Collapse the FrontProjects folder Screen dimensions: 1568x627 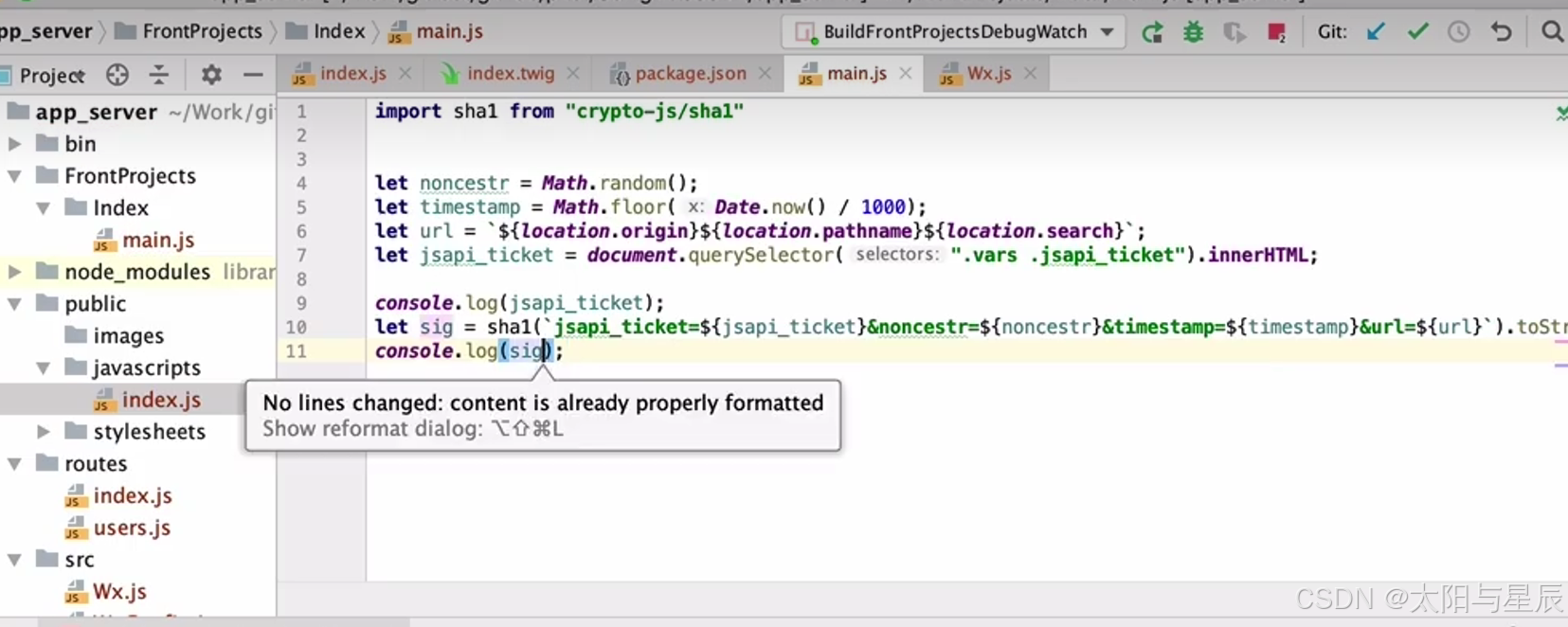tap(14, 176)
